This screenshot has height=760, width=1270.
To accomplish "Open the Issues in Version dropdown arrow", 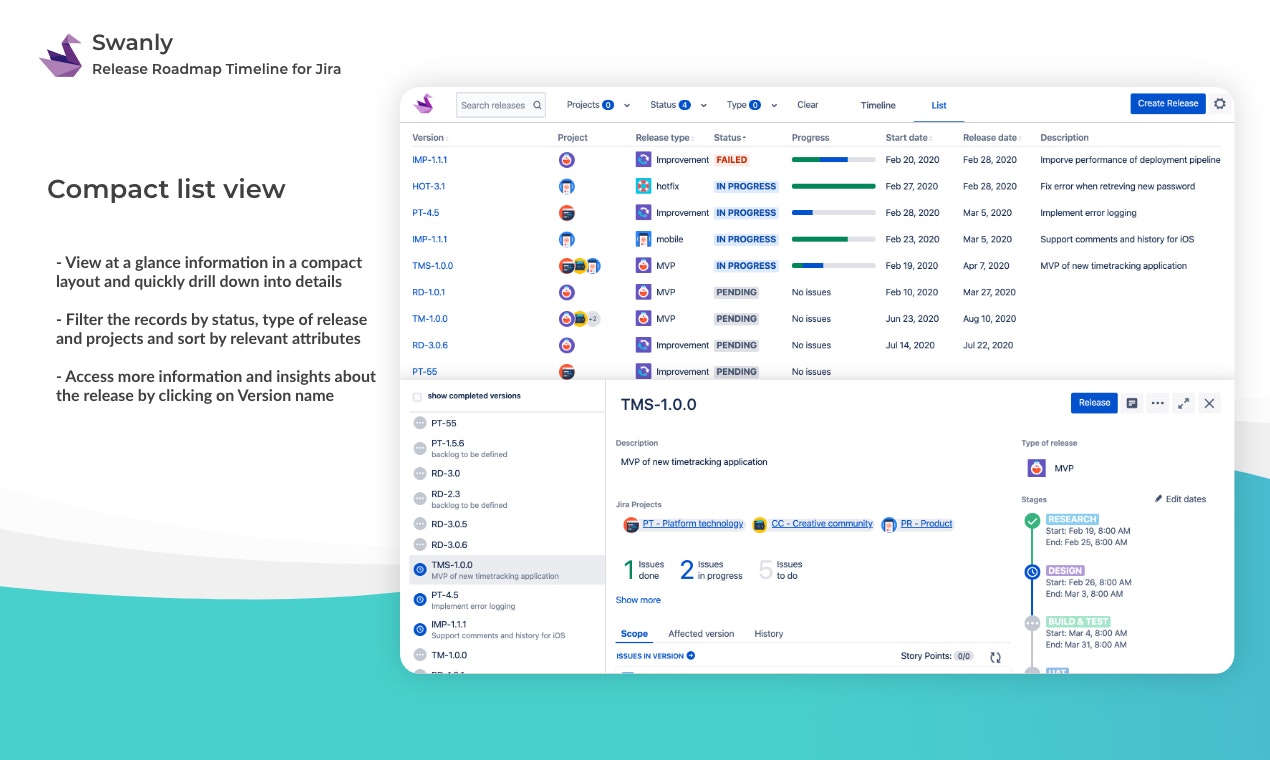I will click(x=689, y=655).
